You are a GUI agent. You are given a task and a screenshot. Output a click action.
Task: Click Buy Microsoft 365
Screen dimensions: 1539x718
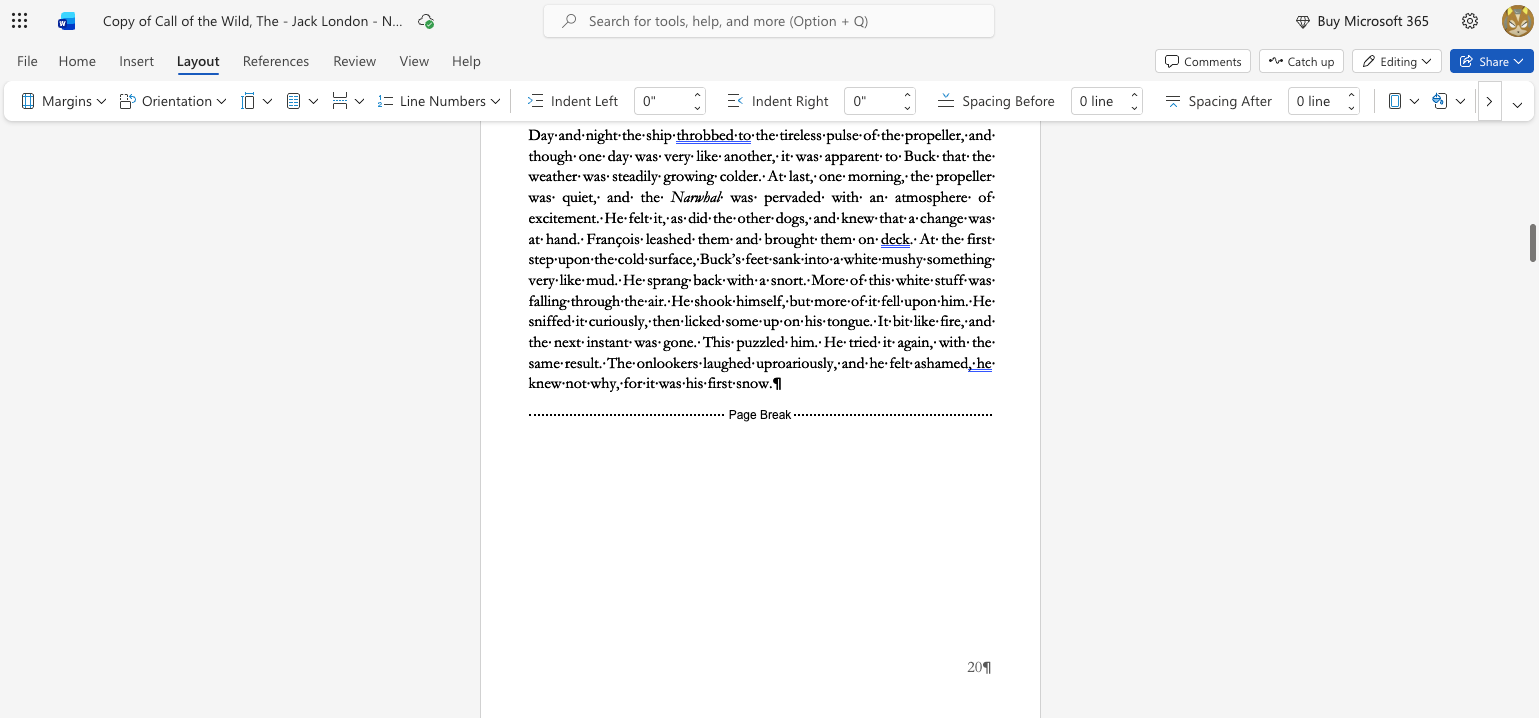[x=1362, y=21]
